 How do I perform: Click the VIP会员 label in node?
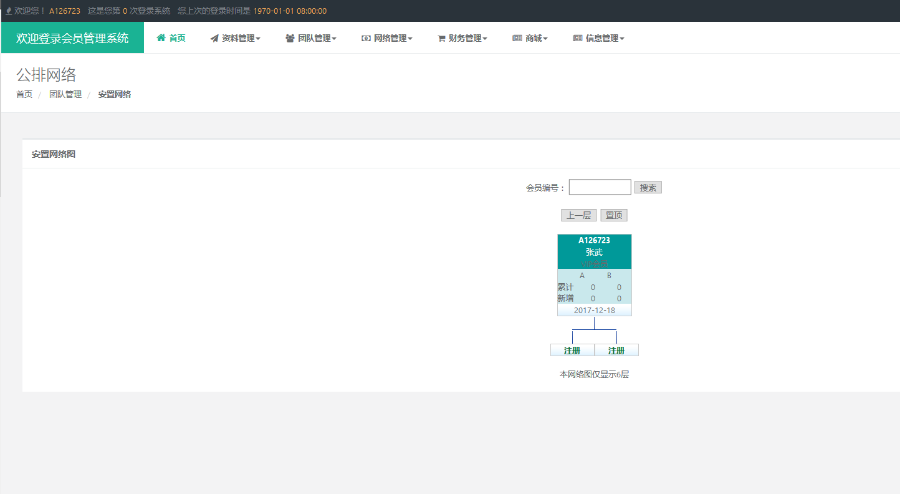594,263
